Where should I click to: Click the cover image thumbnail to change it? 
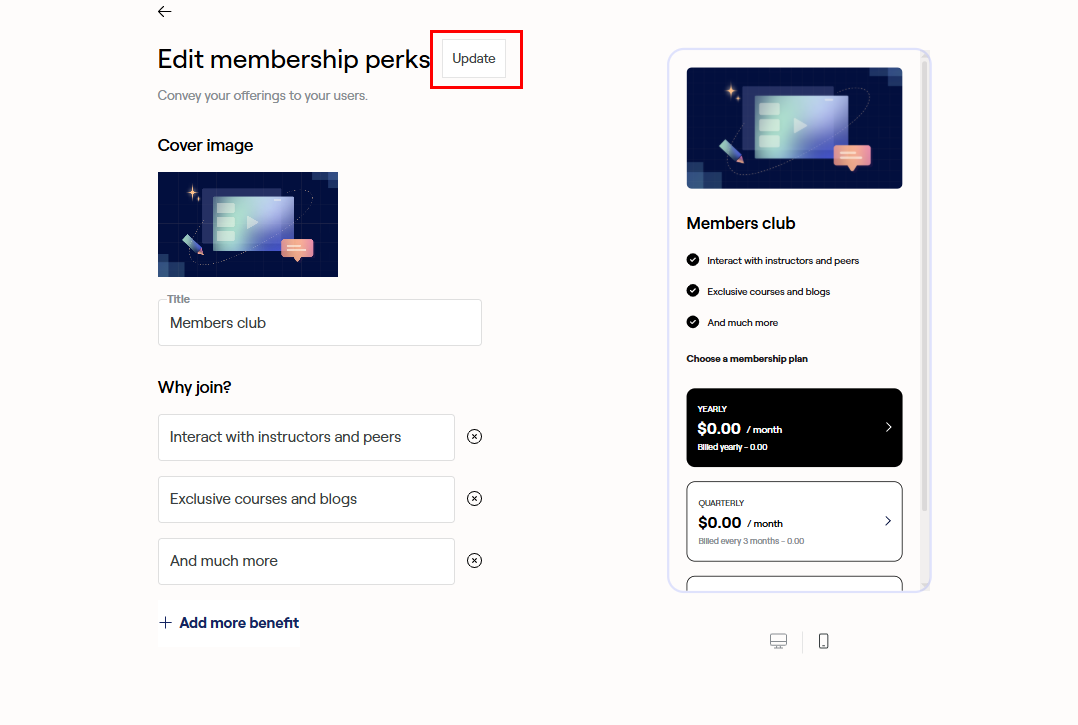pos(248,224)
